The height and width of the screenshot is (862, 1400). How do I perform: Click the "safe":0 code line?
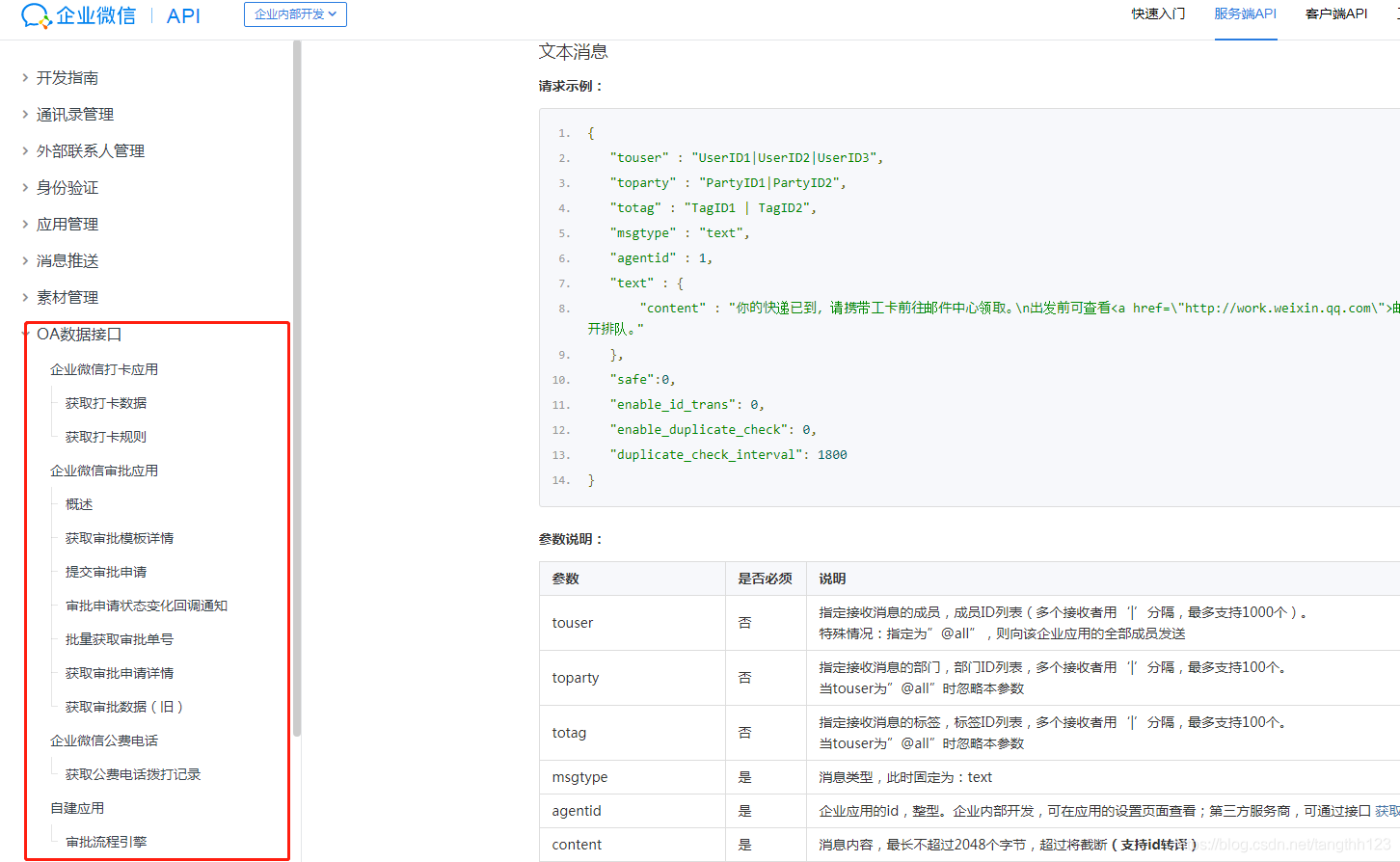click(x=643, y=380)
